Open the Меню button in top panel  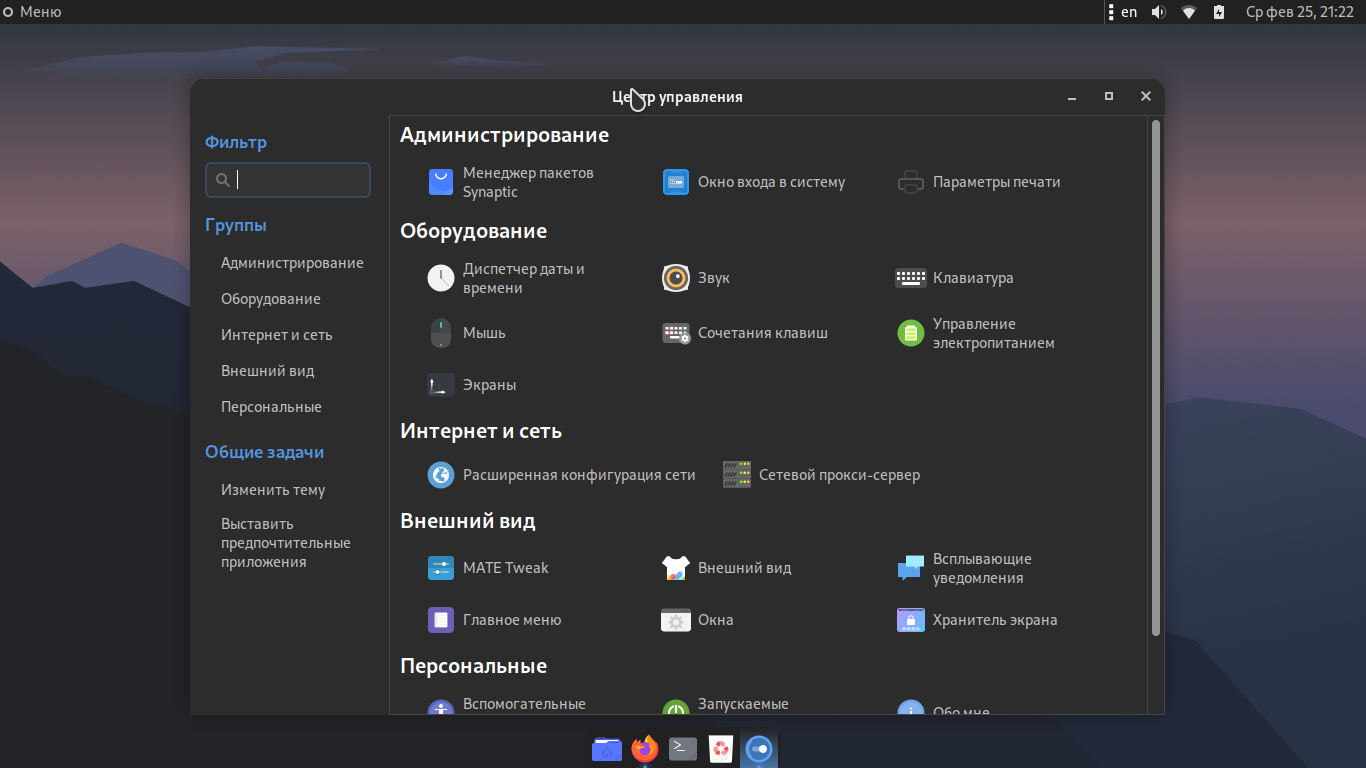(32, 12)
